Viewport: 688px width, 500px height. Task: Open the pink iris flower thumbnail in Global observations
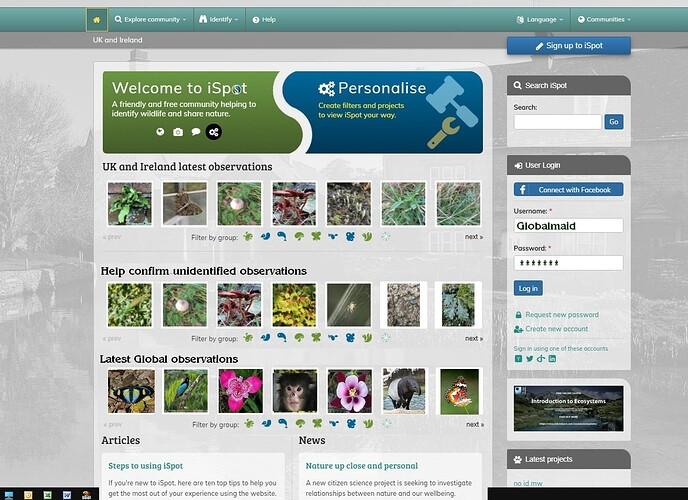tap(240, 391)
